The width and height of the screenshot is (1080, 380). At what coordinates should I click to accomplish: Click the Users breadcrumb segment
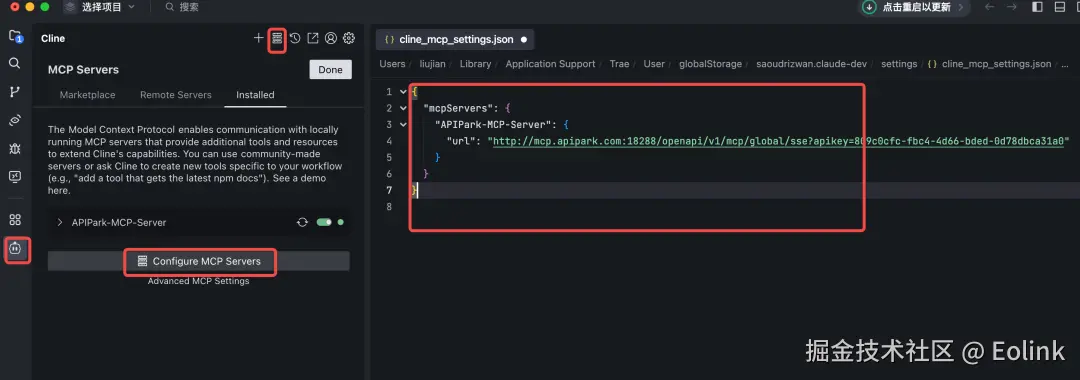[393, 63]
